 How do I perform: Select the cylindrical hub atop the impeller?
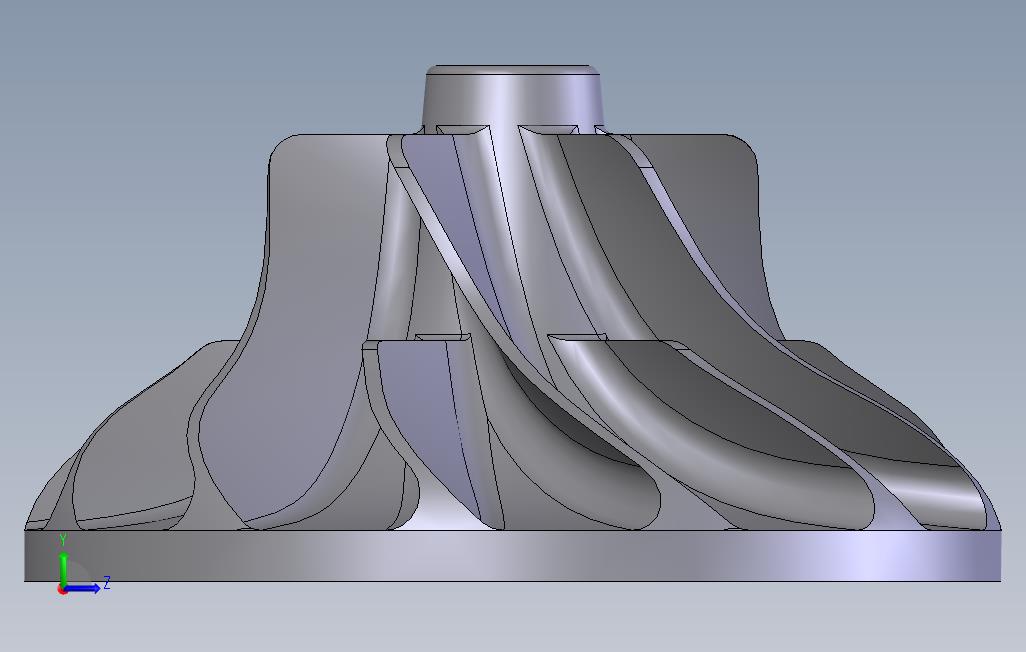tap(512, 98)
